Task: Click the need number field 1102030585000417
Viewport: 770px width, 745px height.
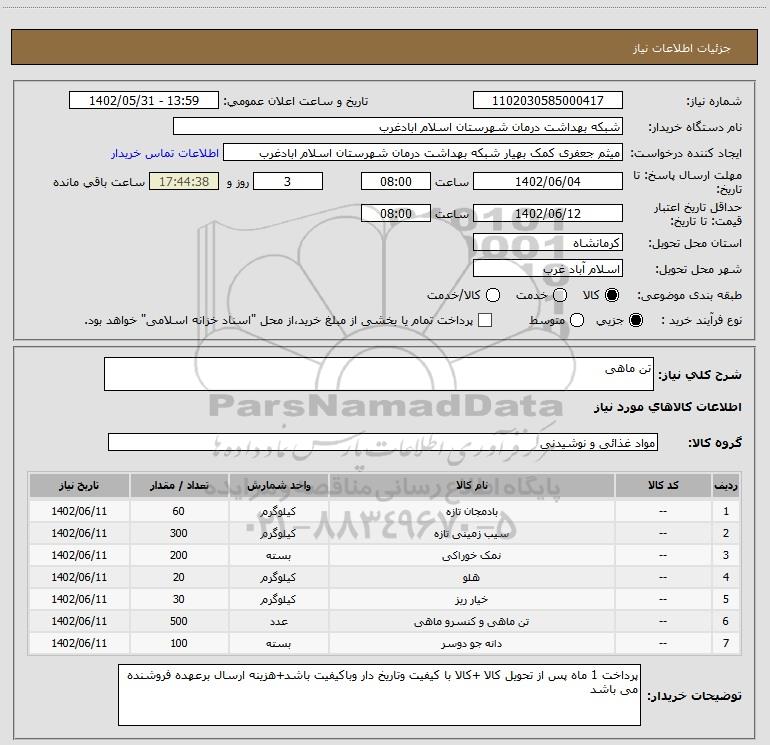Action: pyautogui.click(x=548, y=101)
